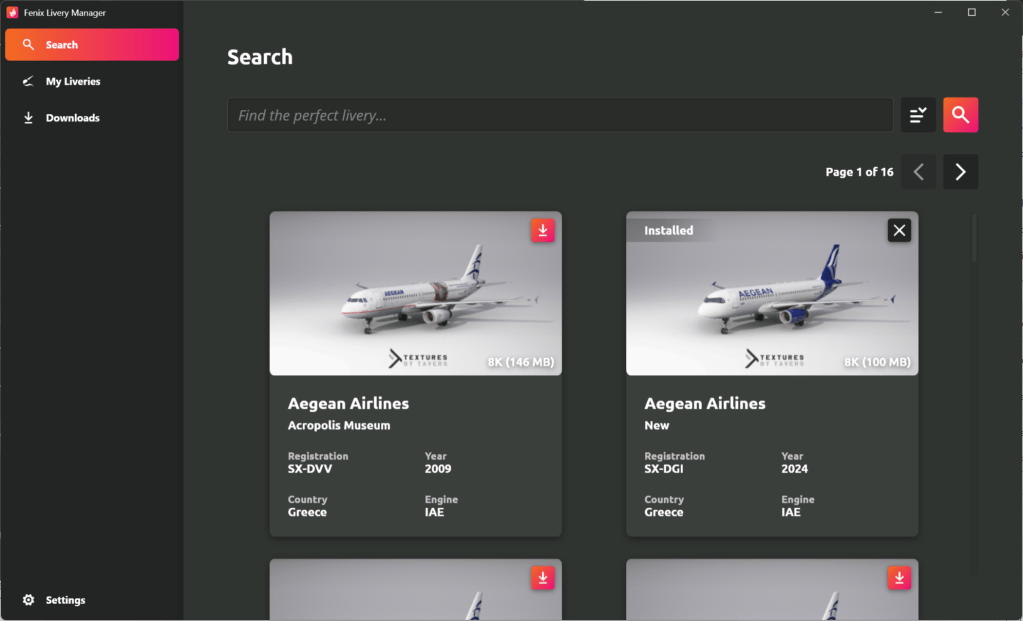1023x621 pixels.
Task: Go to the next results page
Action: (960, 172)
